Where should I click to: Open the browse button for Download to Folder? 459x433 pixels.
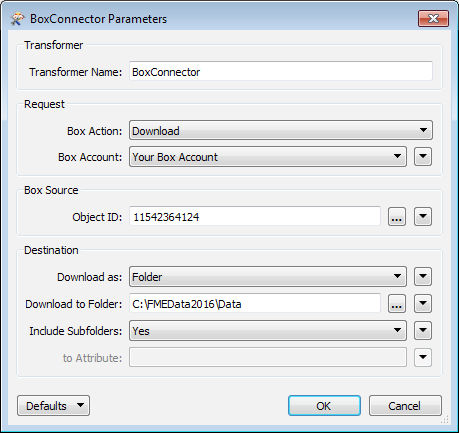click(x=397, y=304)
